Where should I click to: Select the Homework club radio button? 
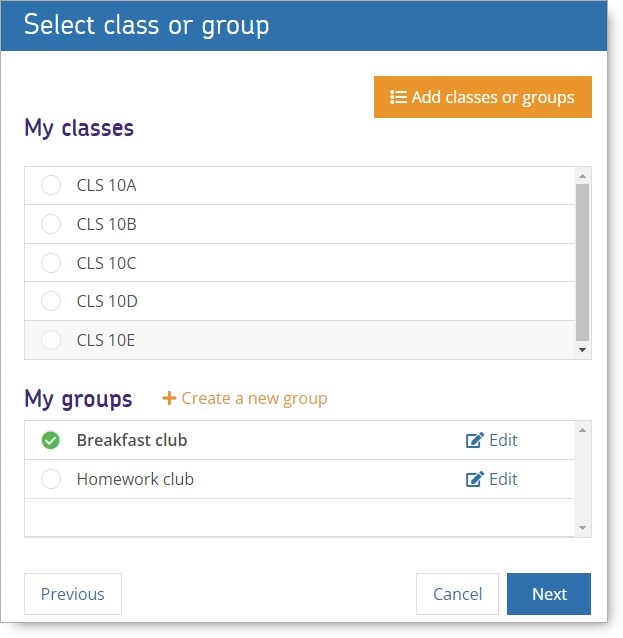click(x=51, y=479)
